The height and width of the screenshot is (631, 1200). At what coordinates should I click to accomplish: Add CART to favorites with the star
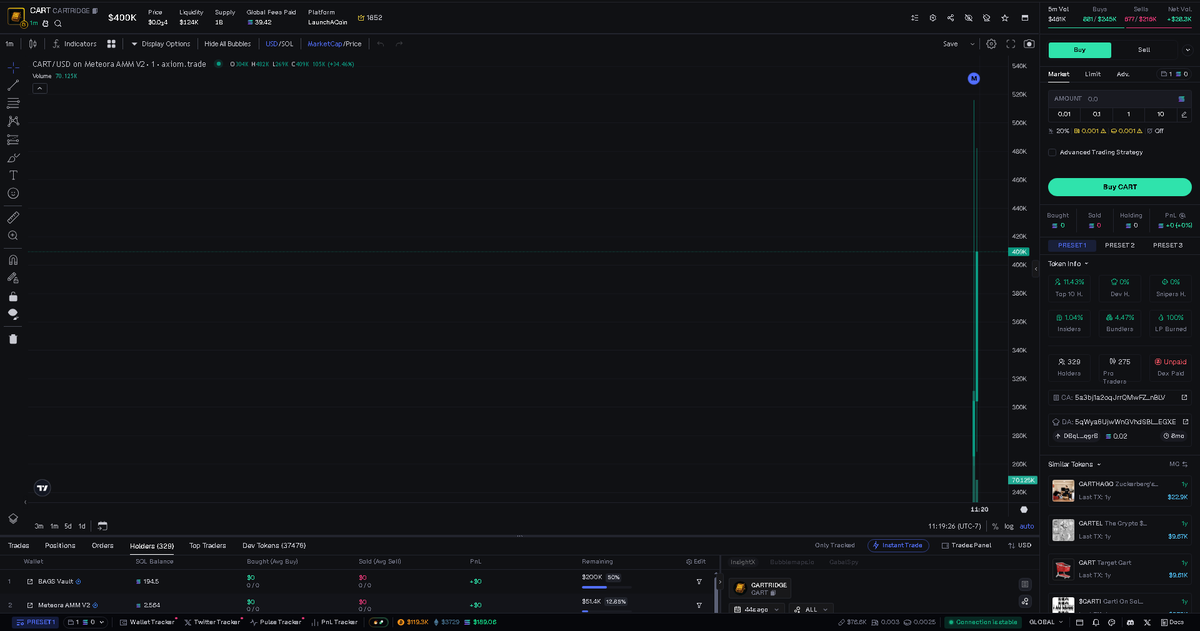[x=1005, y=18]
